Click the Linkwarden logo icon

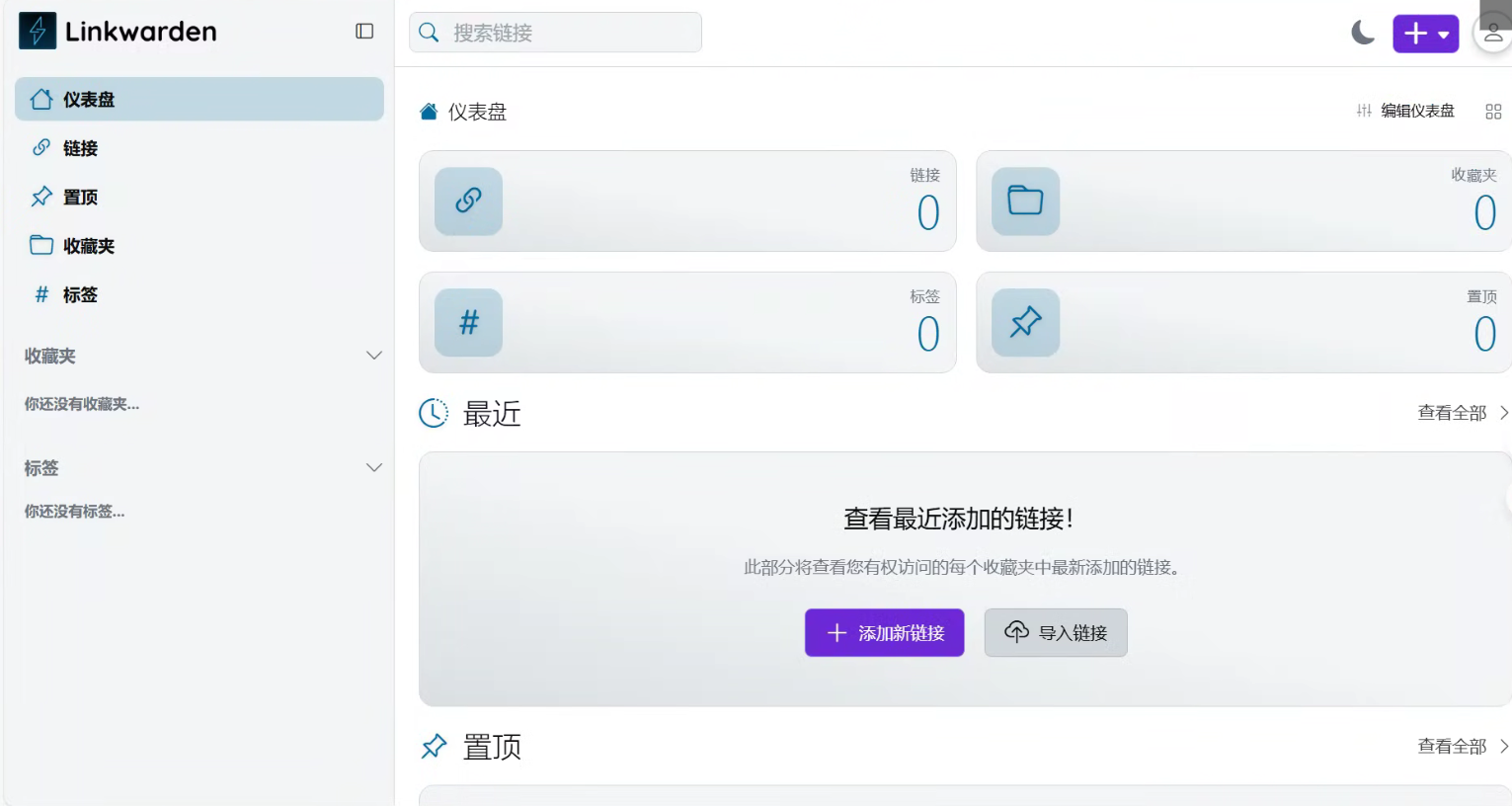[x=38, y=32]
